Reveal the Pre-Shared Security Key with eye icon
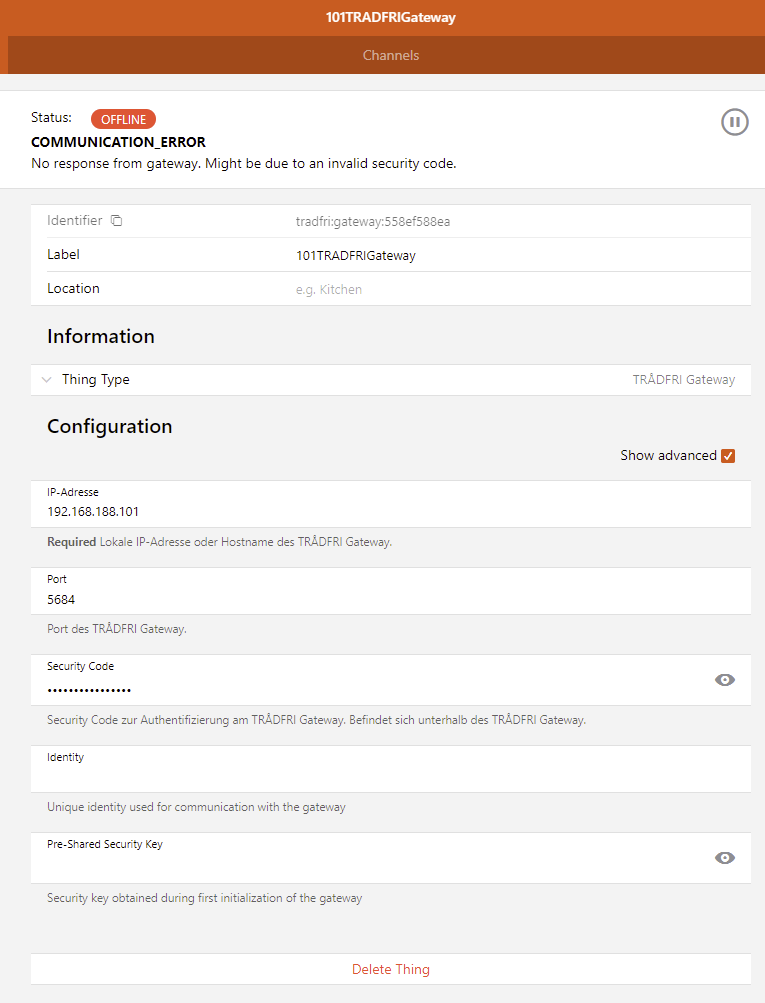The height and width of the screenshot is (1003, 765). [725, 858]
